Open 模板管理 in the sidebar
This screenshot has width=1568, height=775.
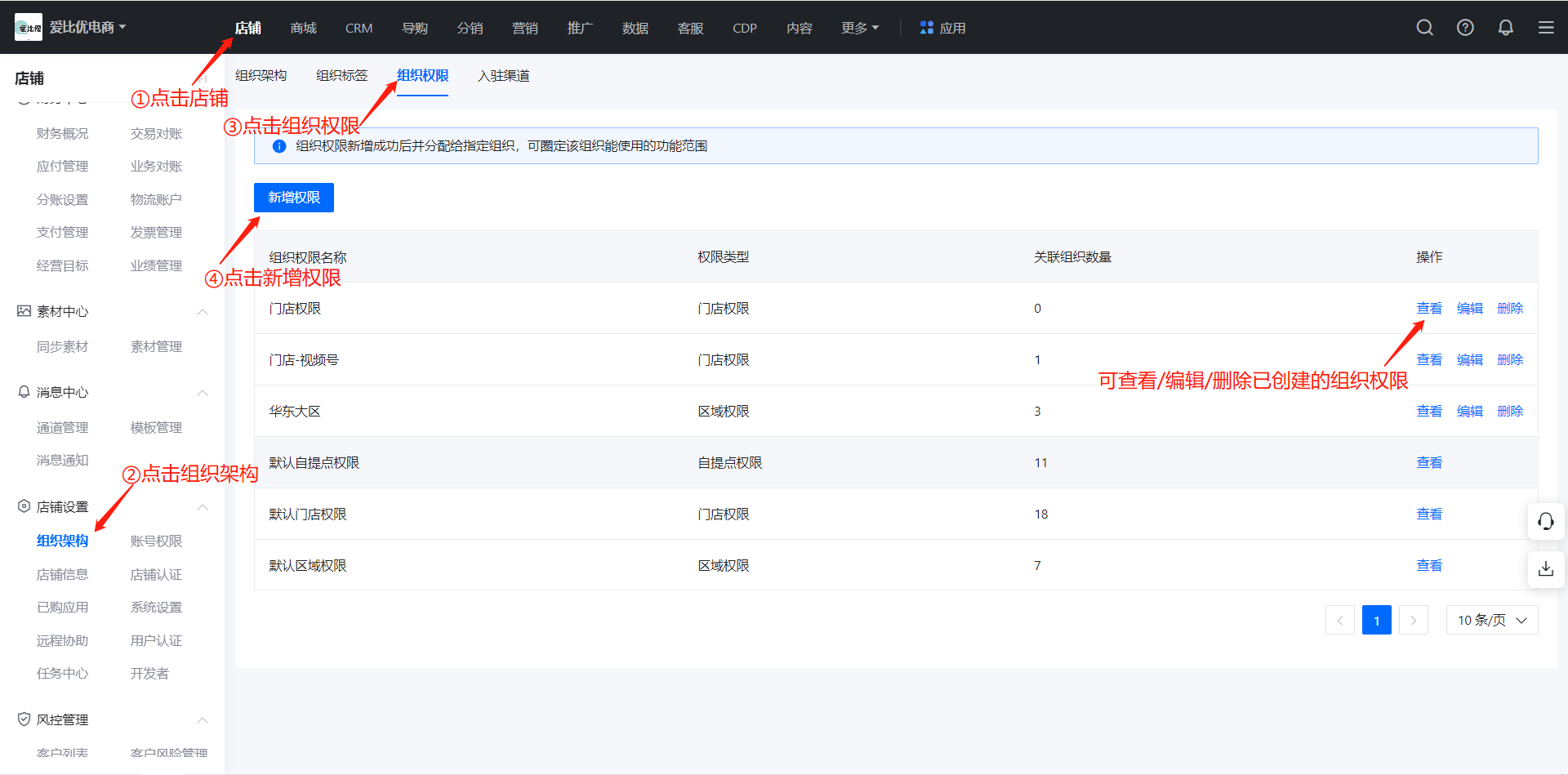tap(156, 427)
